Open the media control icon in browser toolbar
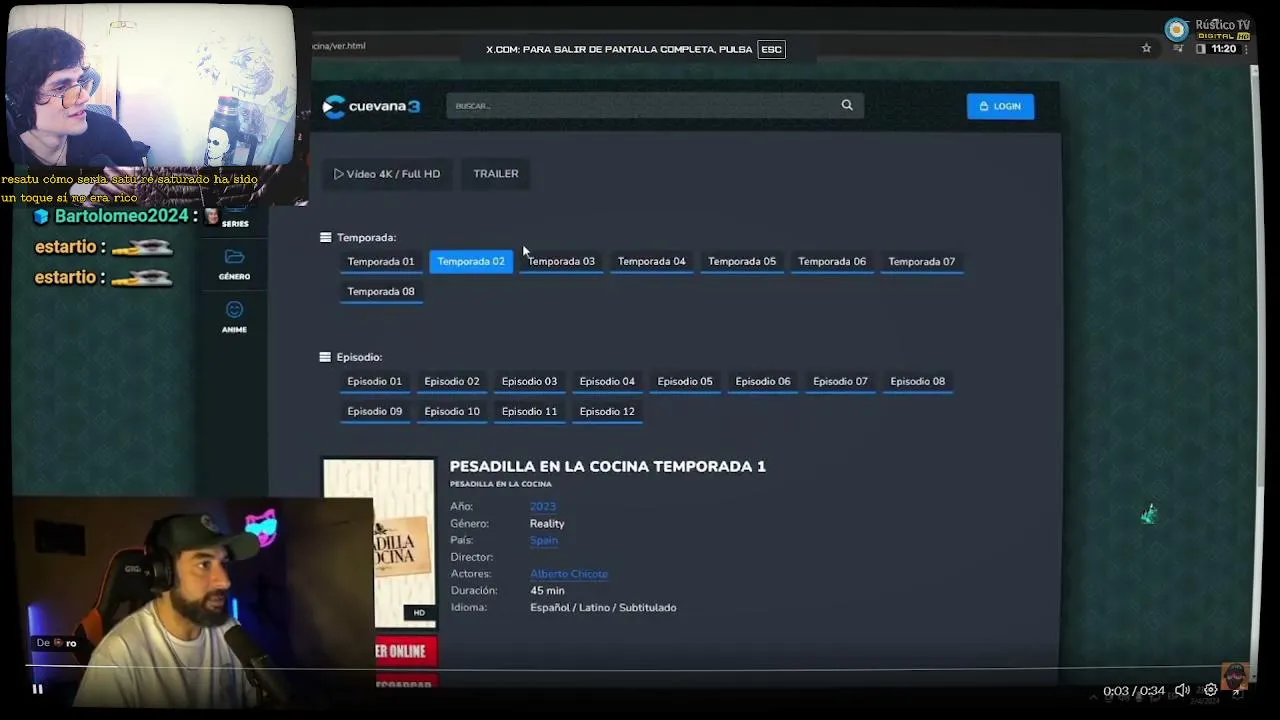This screenshot has height=720, width=1280. (x=1179, y=48)
